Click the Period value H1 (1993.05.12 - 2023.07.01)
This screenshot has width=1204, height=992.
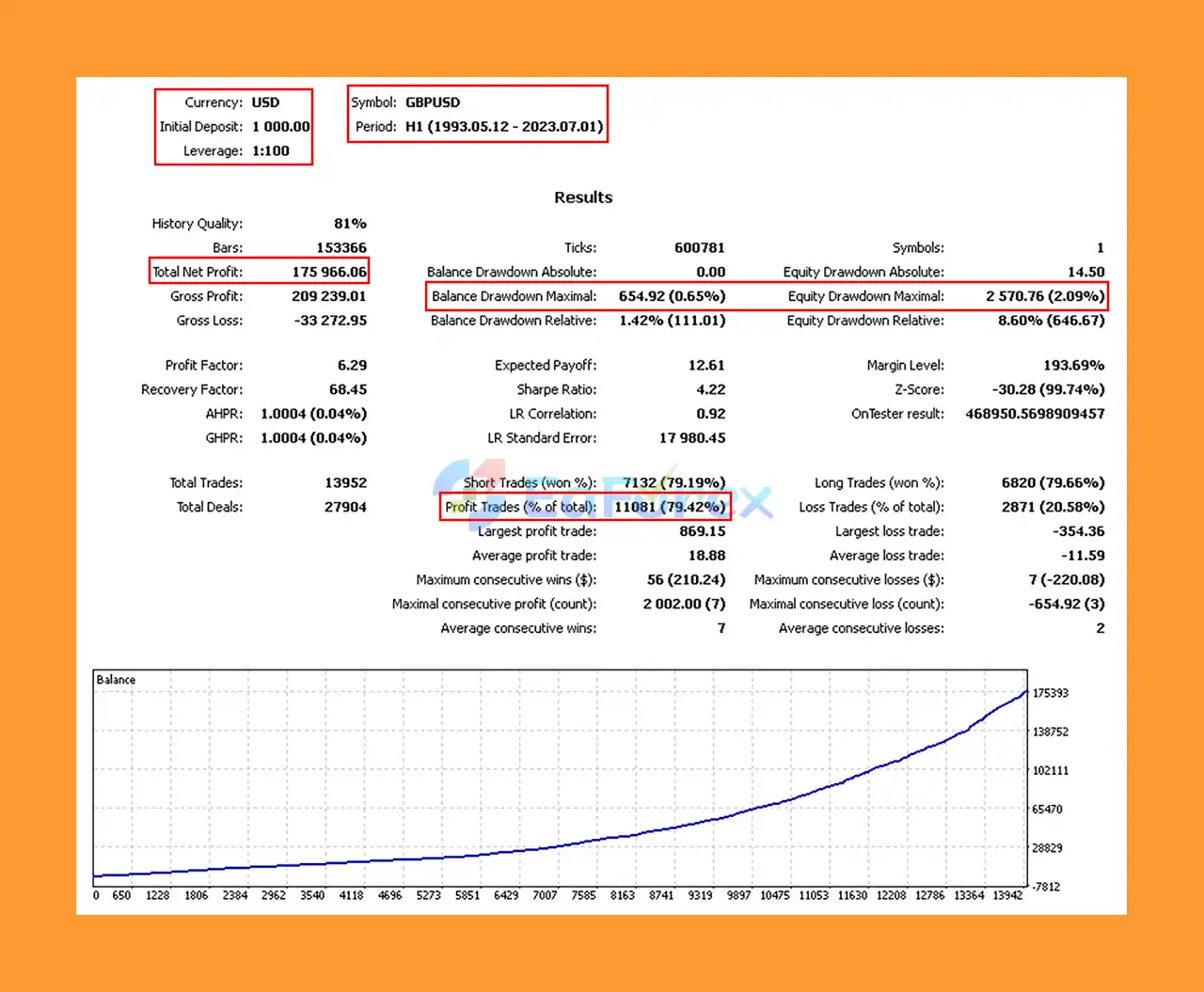click(x=504, y=126)
